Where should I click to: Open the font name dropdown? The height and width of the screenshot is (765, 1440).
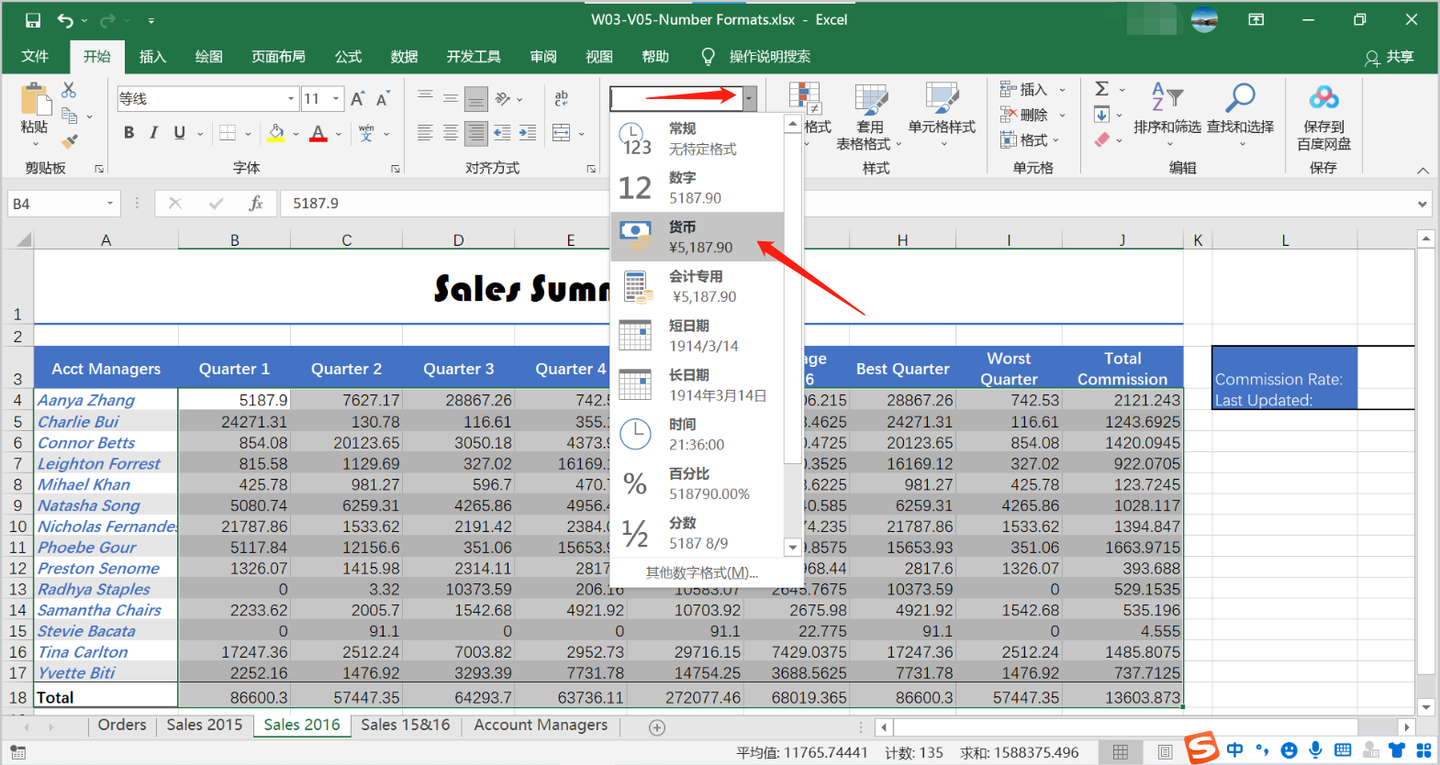289,98
